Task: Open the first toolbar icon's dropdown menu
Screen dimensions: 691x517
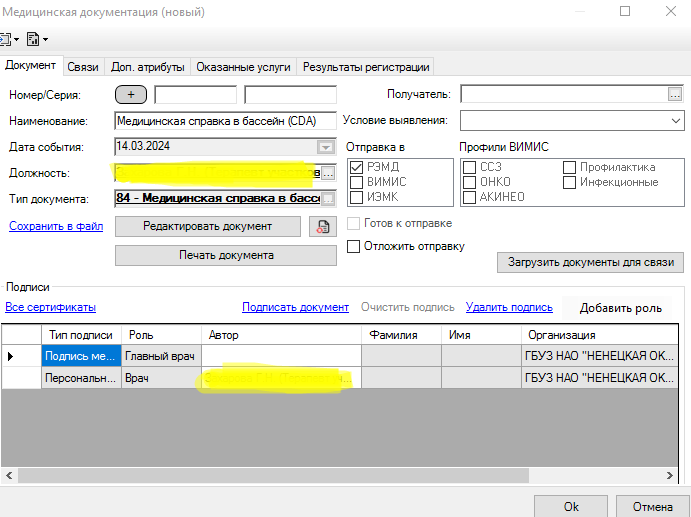Action: pos(16,40)
